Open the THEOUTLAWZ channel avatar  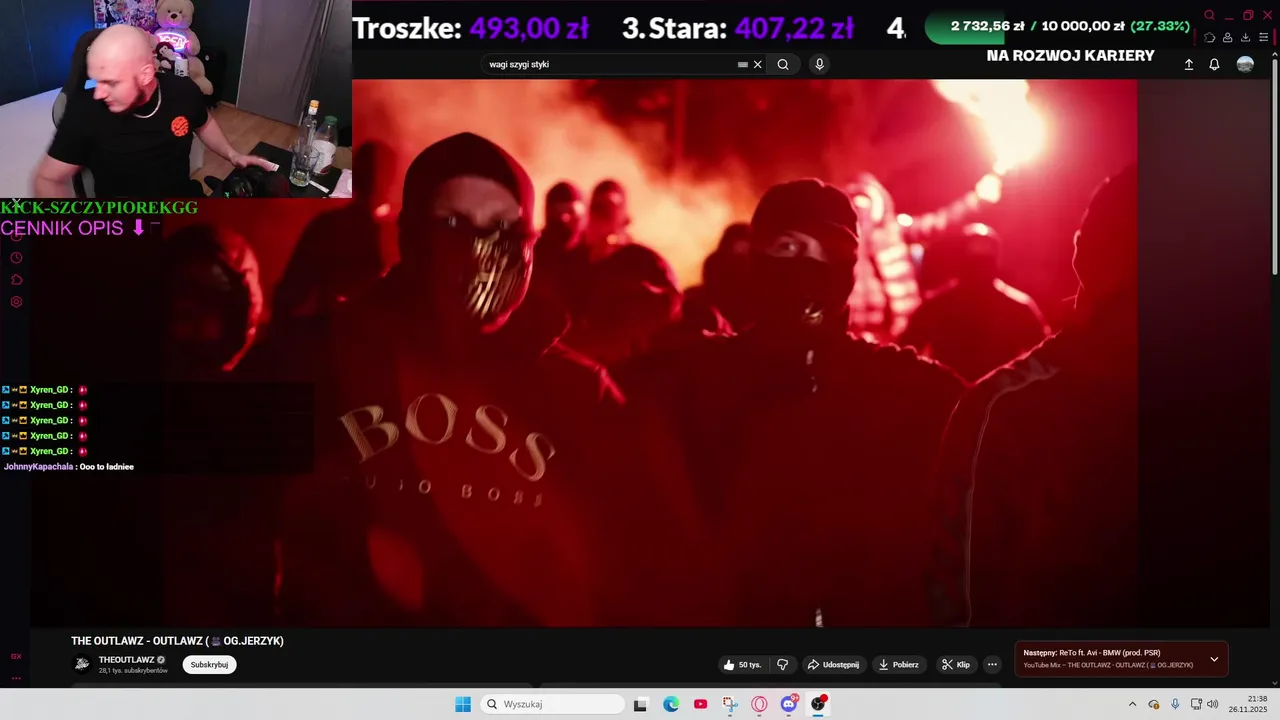(x=82, y=664)
